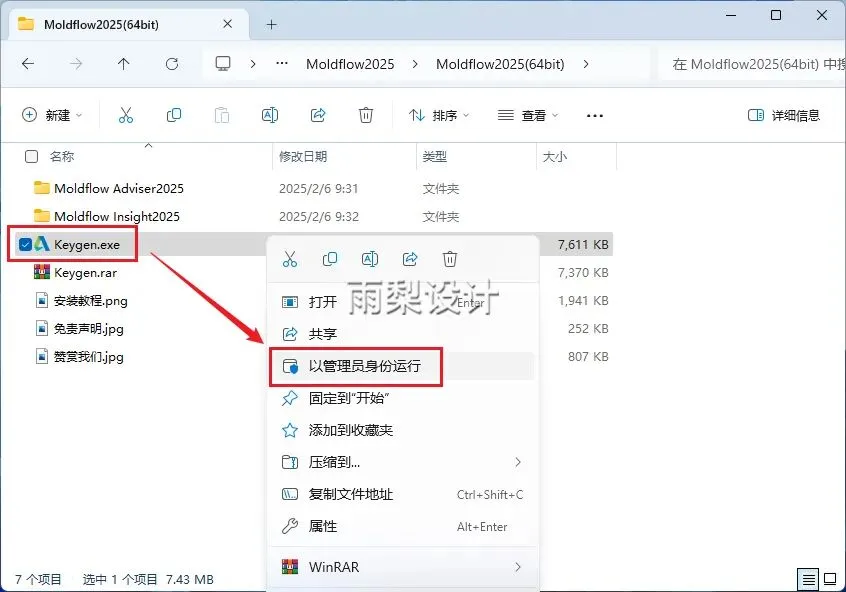
Task: Select the 免责声明.jpg file
Action: point(88,329)
